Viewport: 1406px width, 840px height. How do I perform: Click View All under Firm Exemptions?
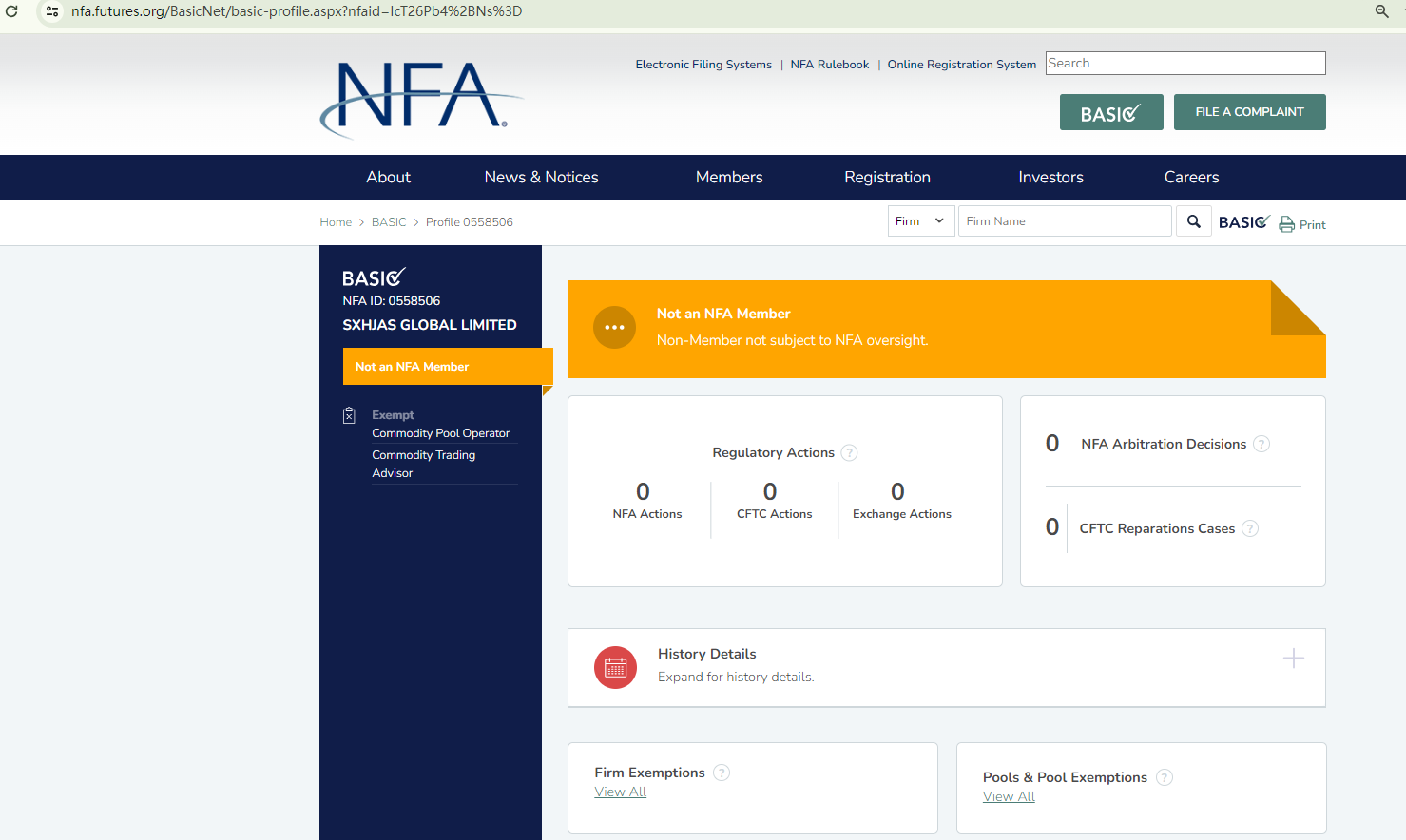click(x=620, y=792)
